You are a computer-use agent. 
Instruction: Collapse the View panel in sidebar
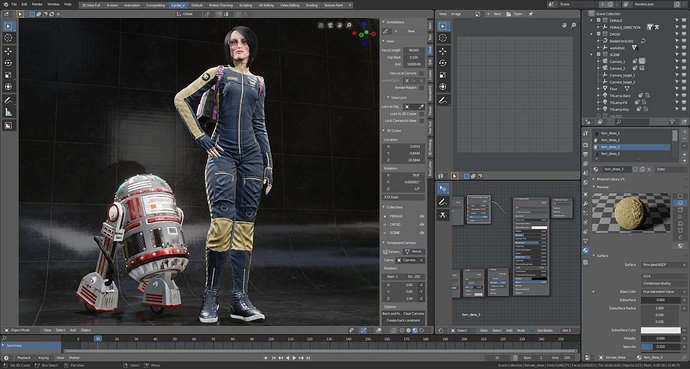(x=384, y=41)
